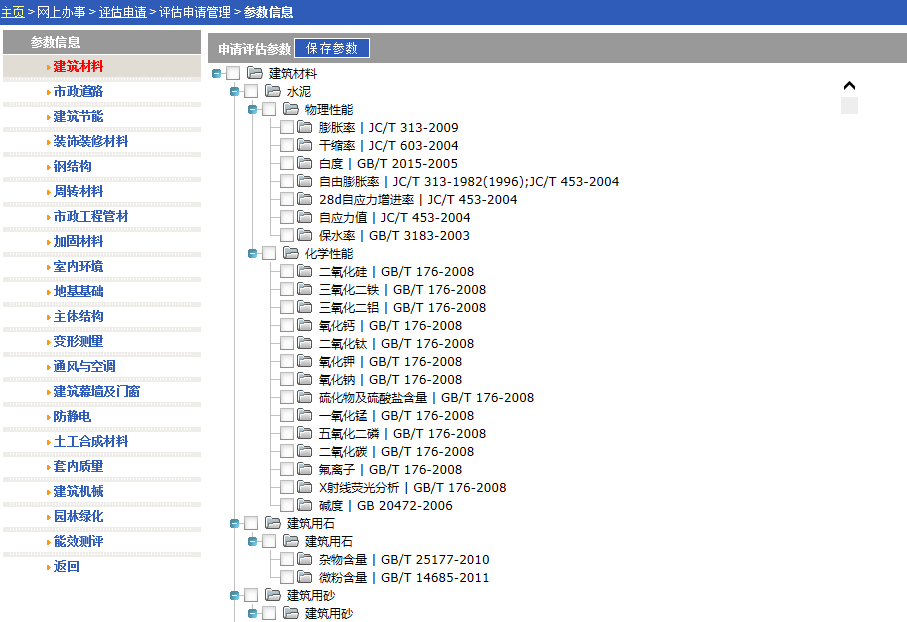
Task: Select 返回 at the sidebar bottom
Action: coord(66,566)
